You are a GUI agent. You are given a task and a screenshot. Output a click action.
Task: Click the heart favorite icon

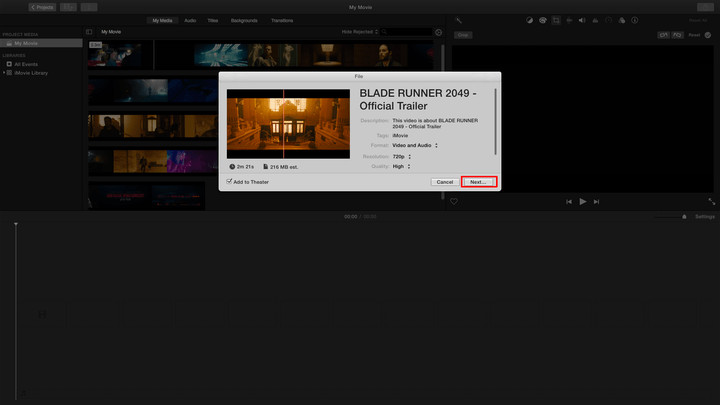point(453,201)
